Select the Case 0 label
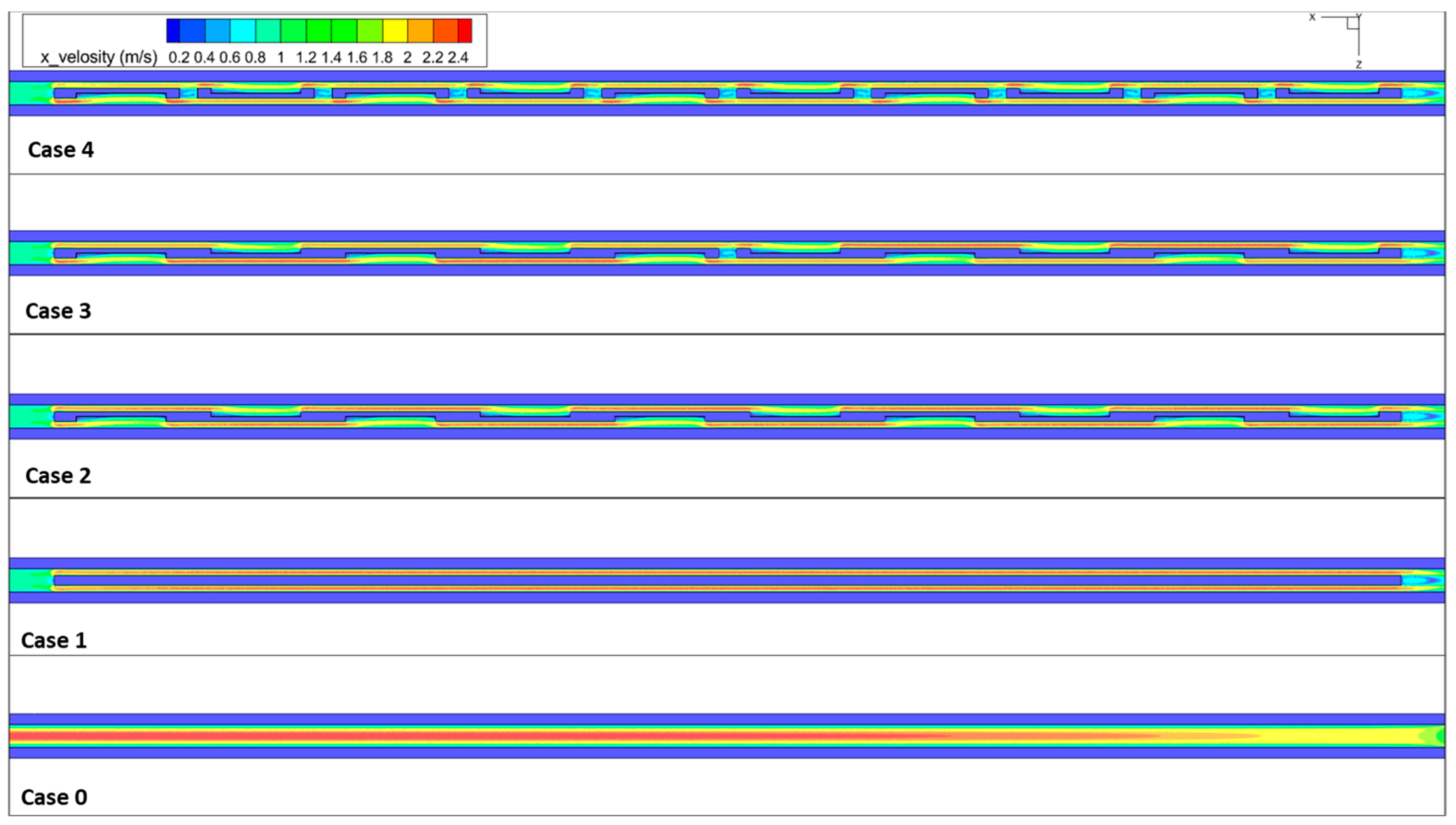This screenshot has width=1456, height=825. pyautogui.click(x=54, y=797)
